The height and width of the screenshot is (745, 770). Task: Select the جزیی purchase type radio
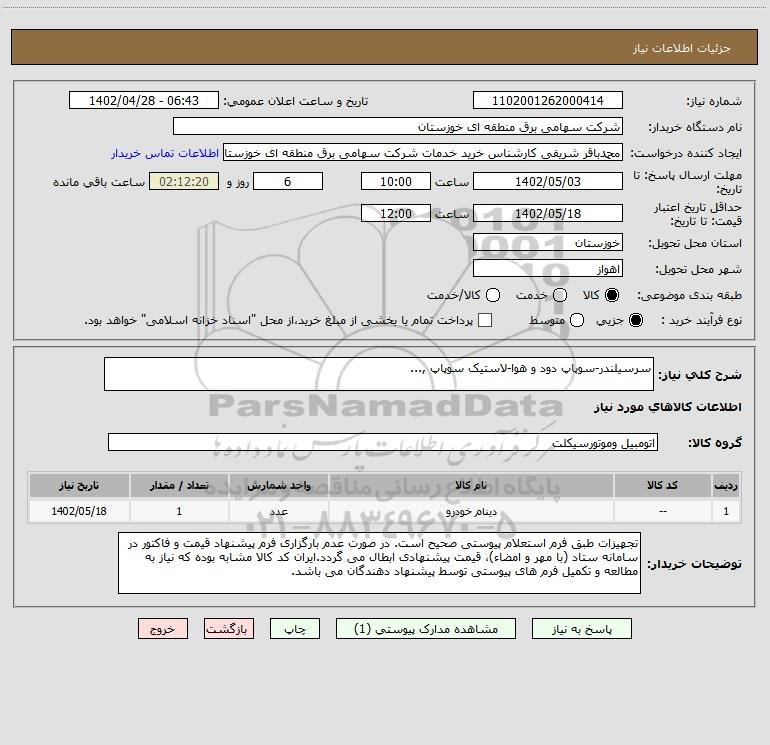635,320
